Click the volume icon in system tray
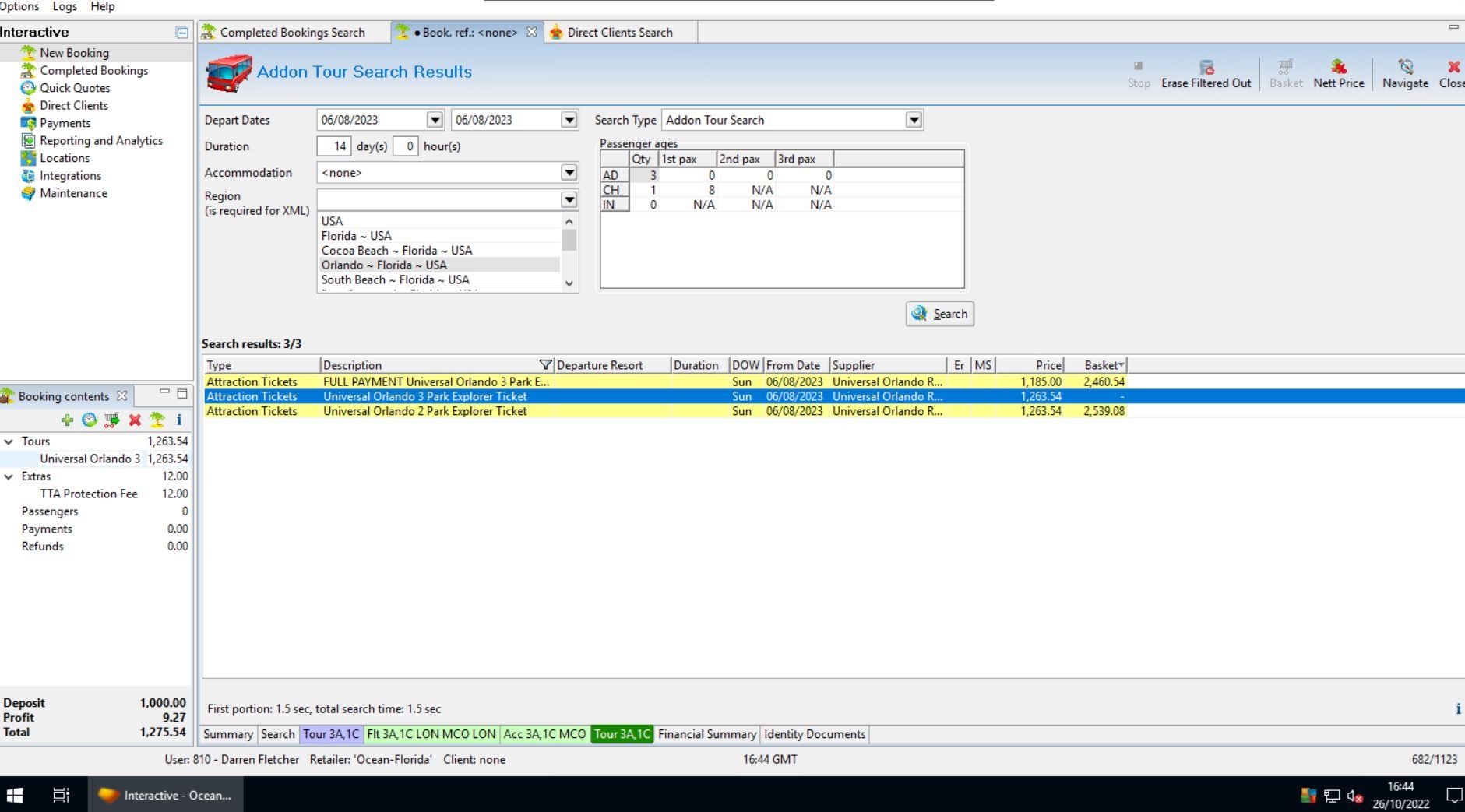1465x812 pixels. (x=1355, y=796)
